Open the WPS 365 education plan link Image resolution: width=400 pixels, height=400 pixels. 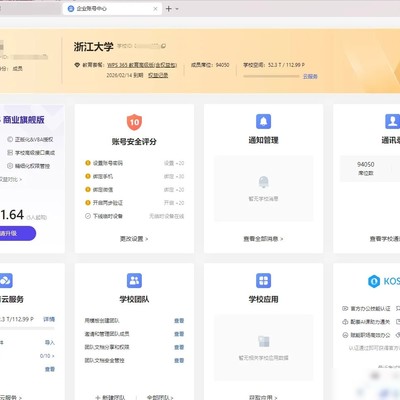(142, 65)
